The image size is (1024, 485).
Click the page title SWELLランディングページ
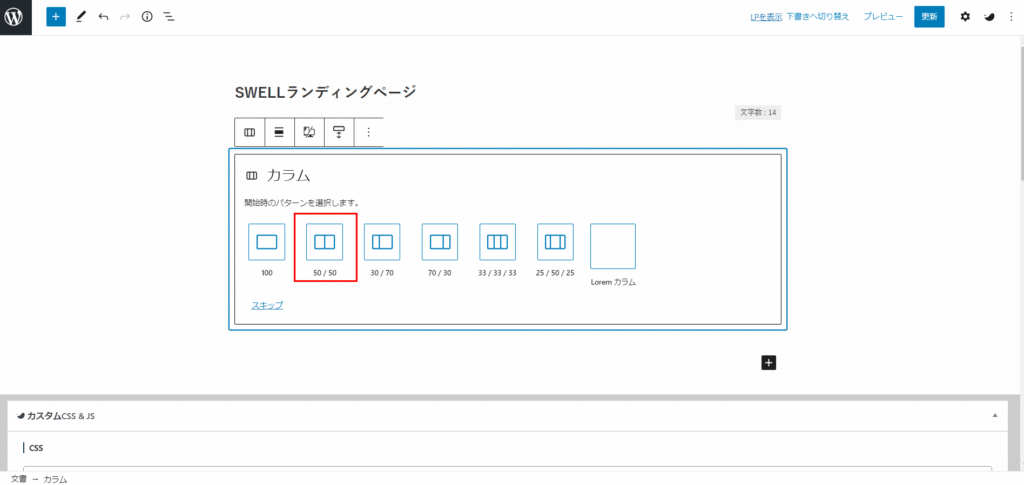click(x=325, y=93)
